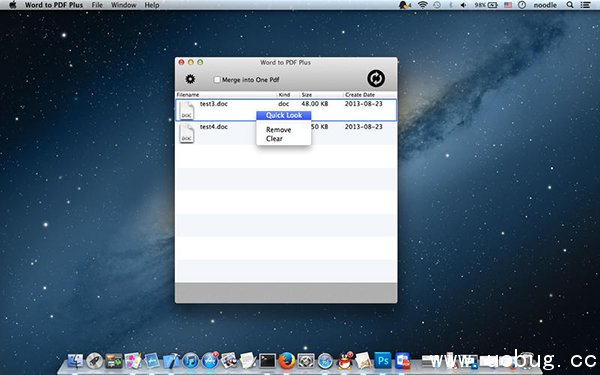Open Notification Center list icon
The image size is (600, 375).
pyautogui.click(x=585, y=5)
